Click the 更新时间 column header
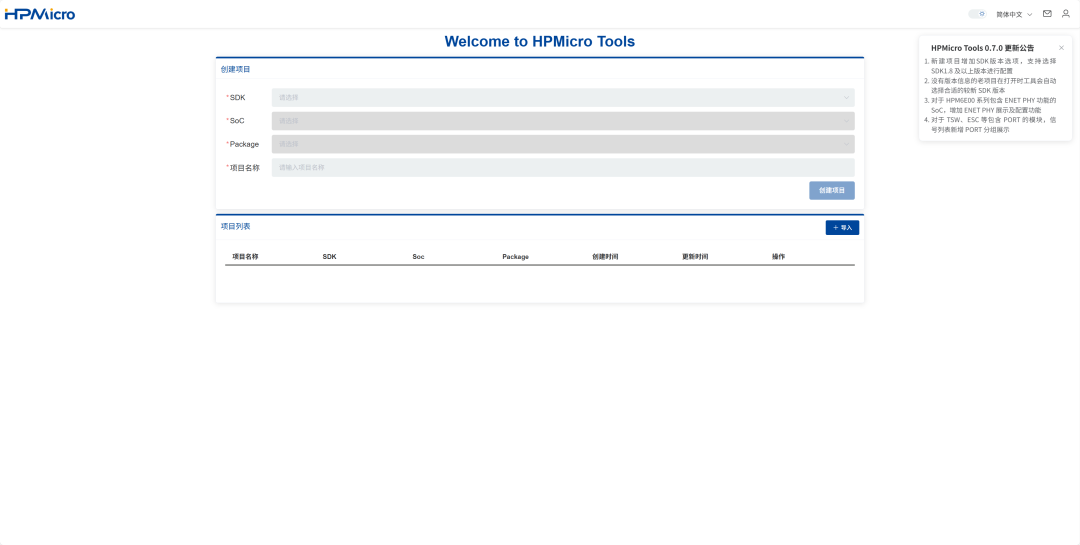The height and width of the screenshot is (545, 1080). coord(695,256)
